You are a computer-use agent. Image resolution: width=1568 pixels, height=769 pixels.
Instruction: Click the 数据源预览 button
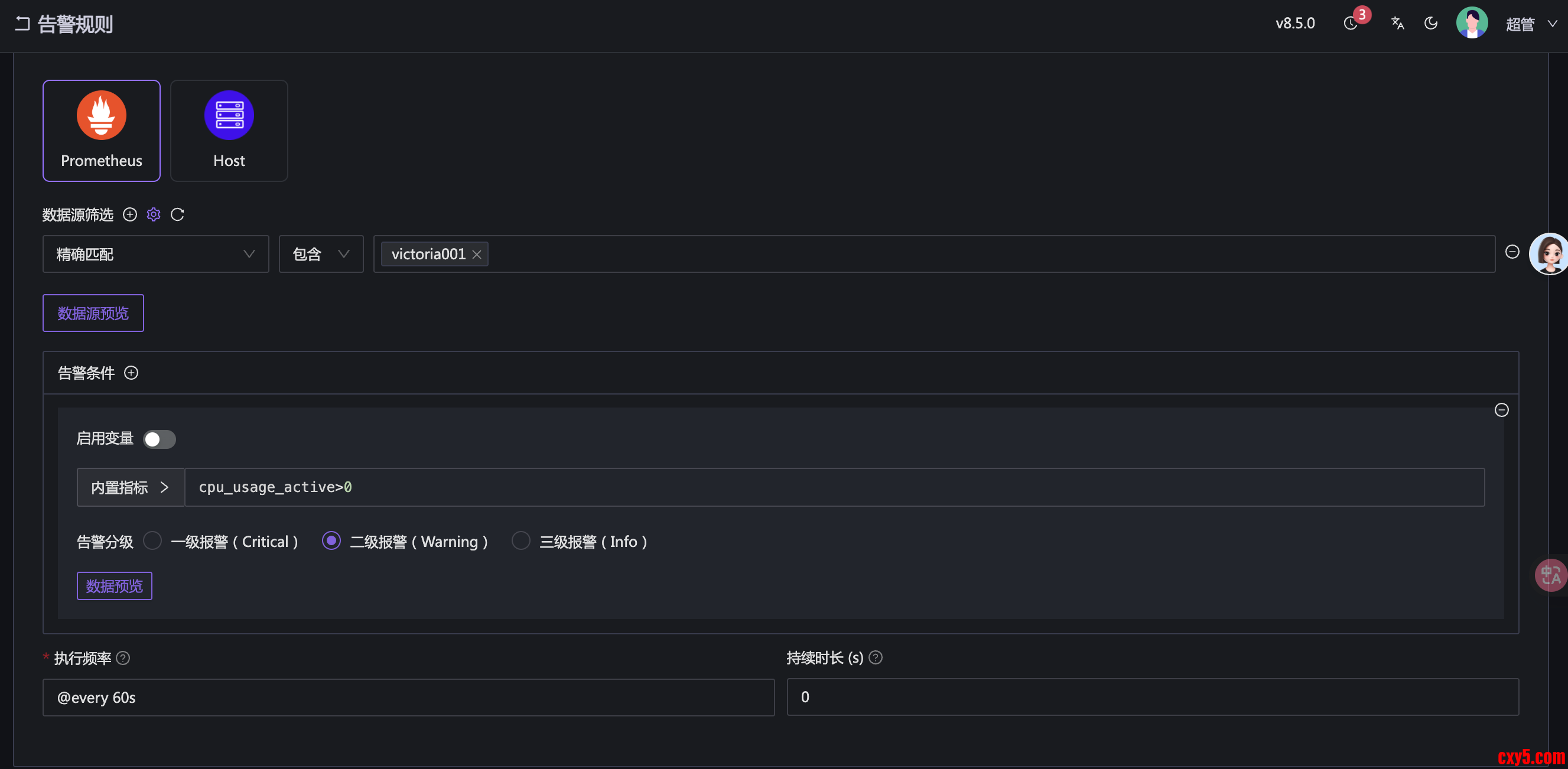coord(93,312)
